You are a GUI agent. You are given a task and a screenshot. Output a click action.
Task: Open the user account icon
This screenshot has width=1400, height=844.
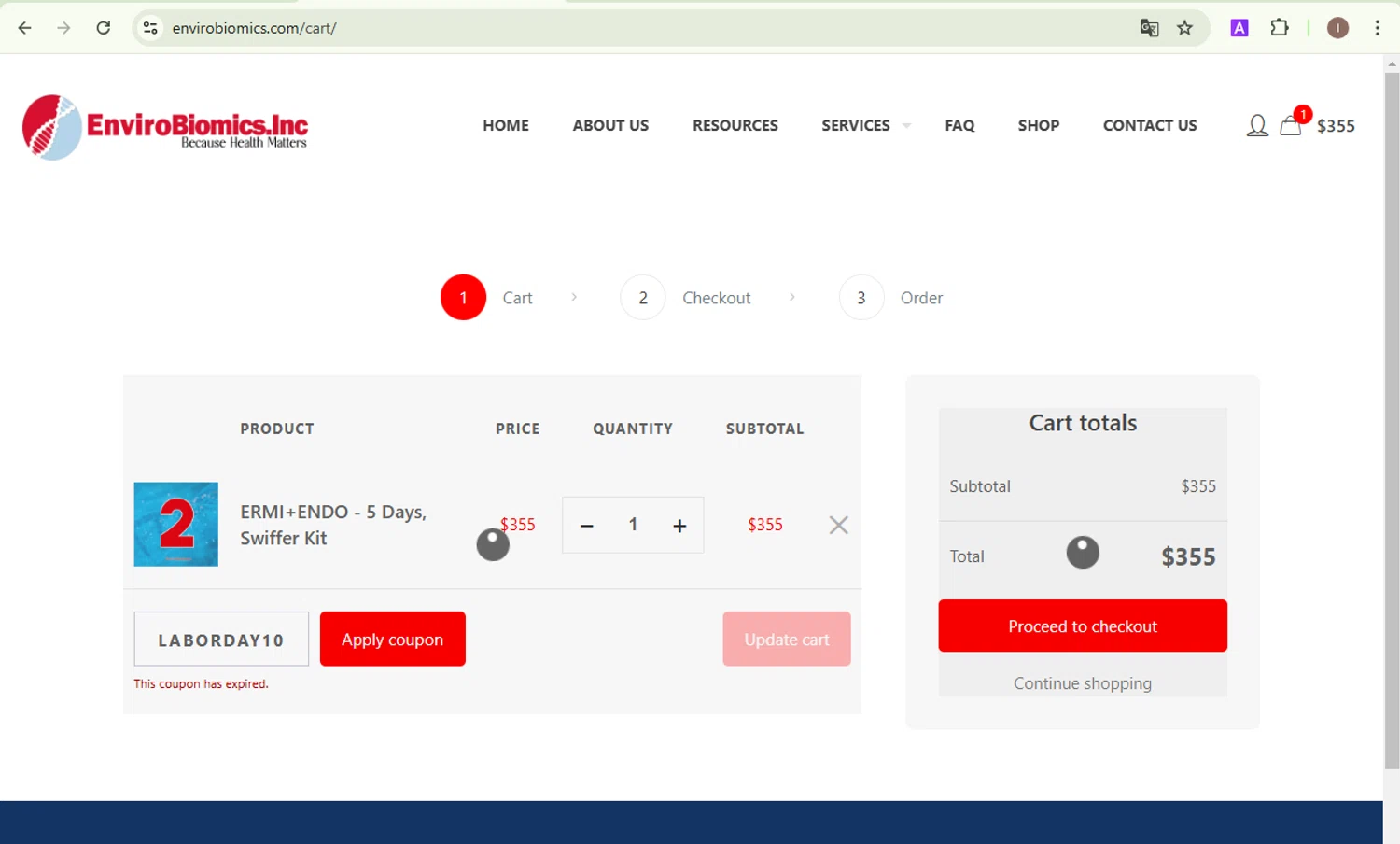tap(1257, 125)
